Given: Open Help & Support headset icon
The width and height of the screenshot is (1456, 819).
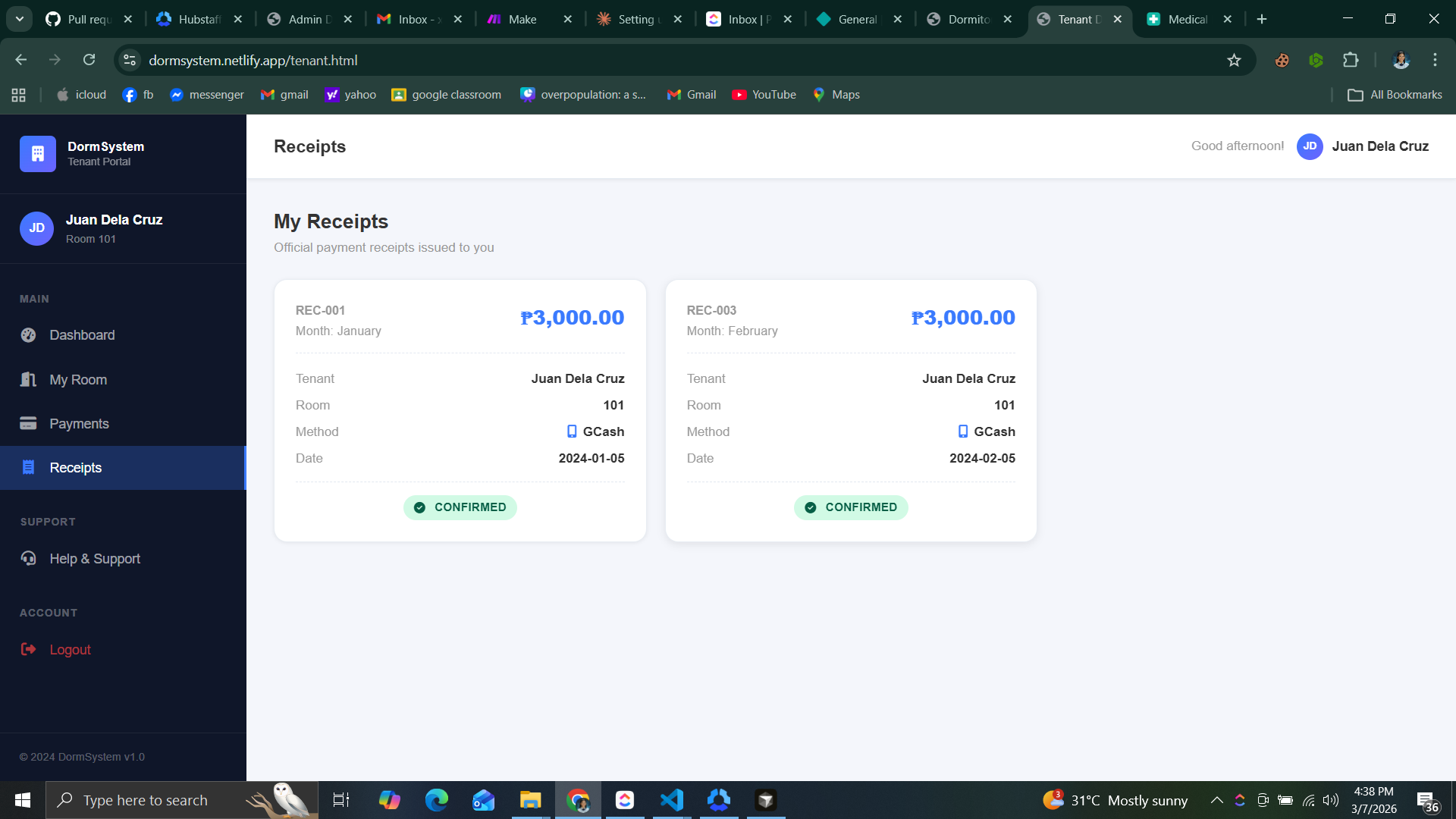Looking at the screenshot, I should click(28, 558).
